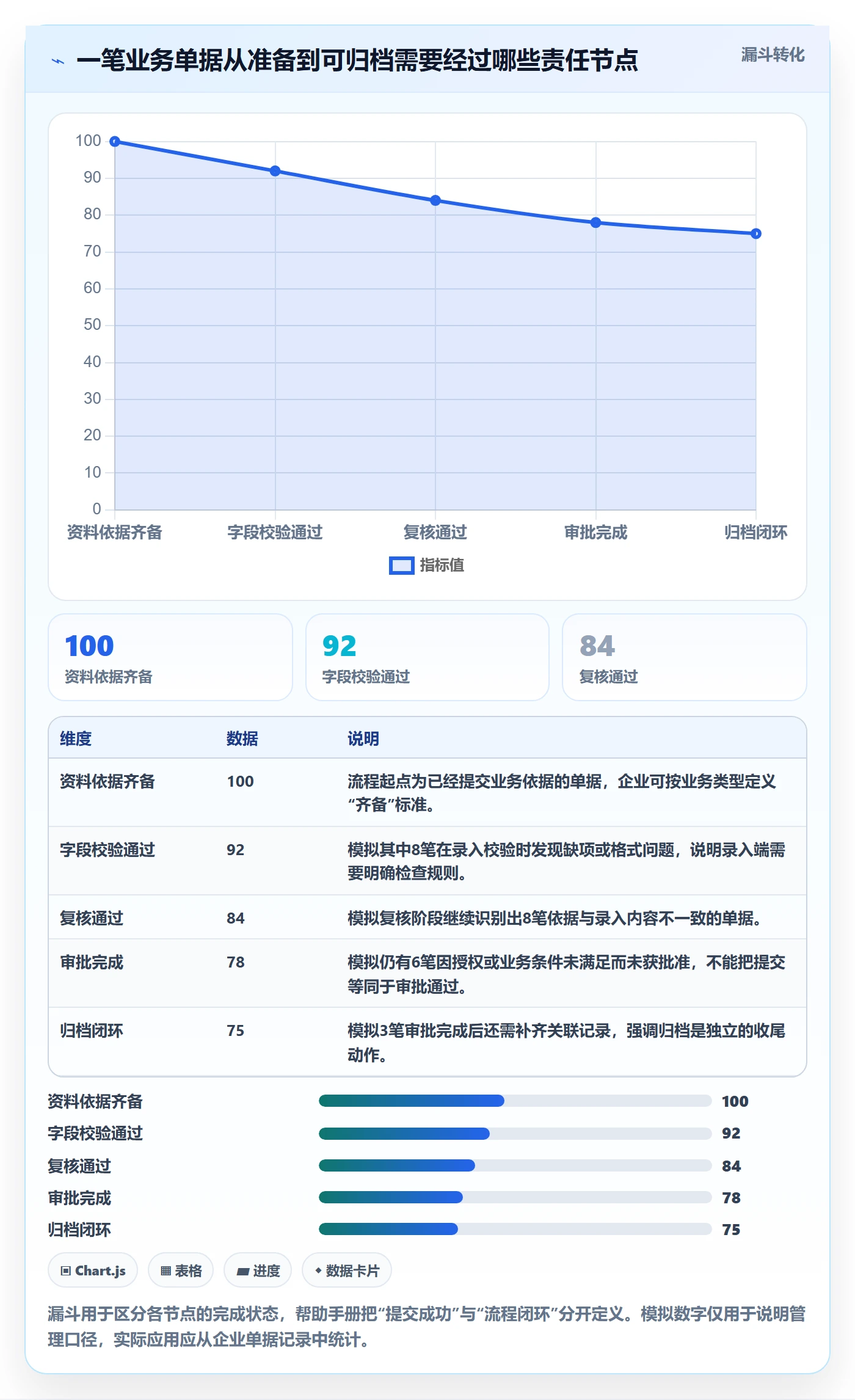Open the 84 复核通过 data card
Viewport: 855px width, 1400px height.
685,657
